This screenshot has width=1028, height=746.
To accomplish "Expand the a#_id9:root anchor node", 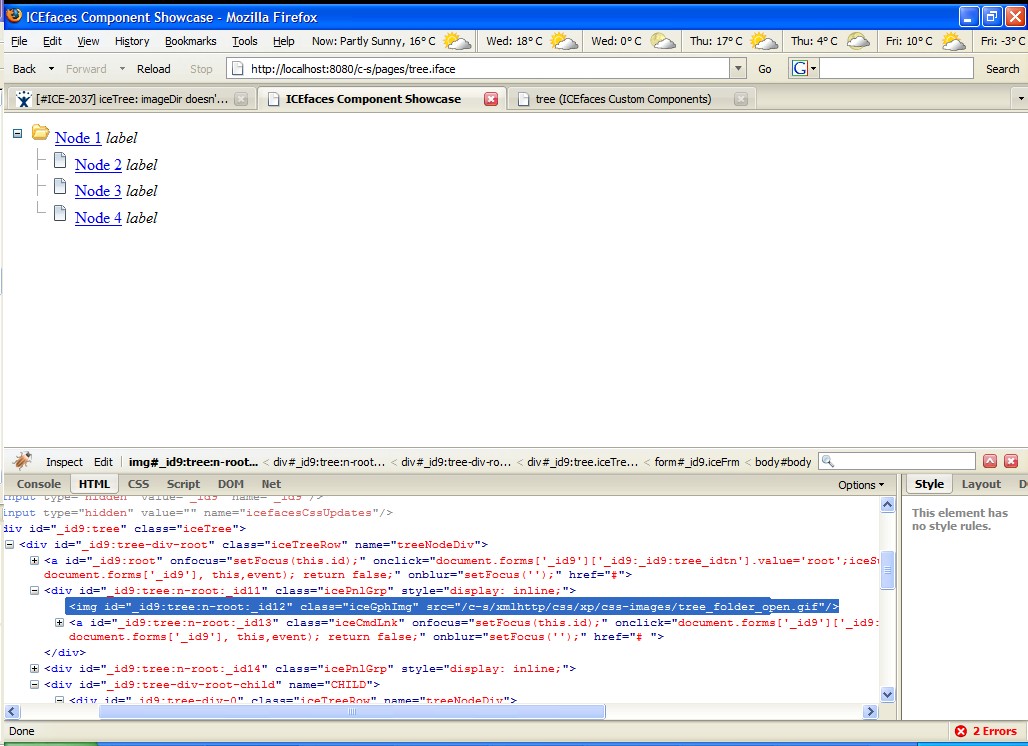I will (x=34, y=560).
